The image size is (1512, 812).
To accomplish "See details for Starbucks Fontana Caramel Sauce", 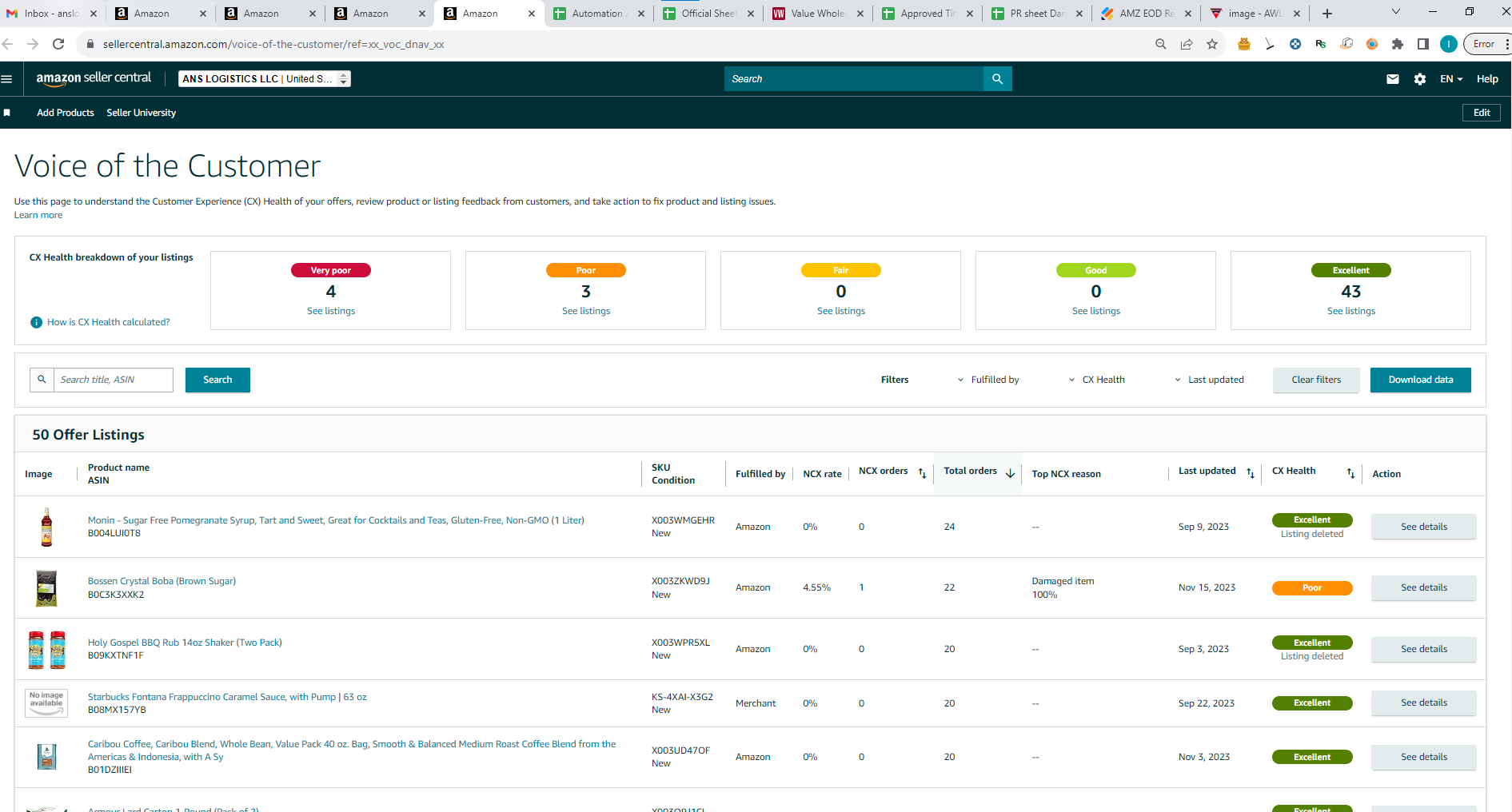I will tap(1424, 703).
